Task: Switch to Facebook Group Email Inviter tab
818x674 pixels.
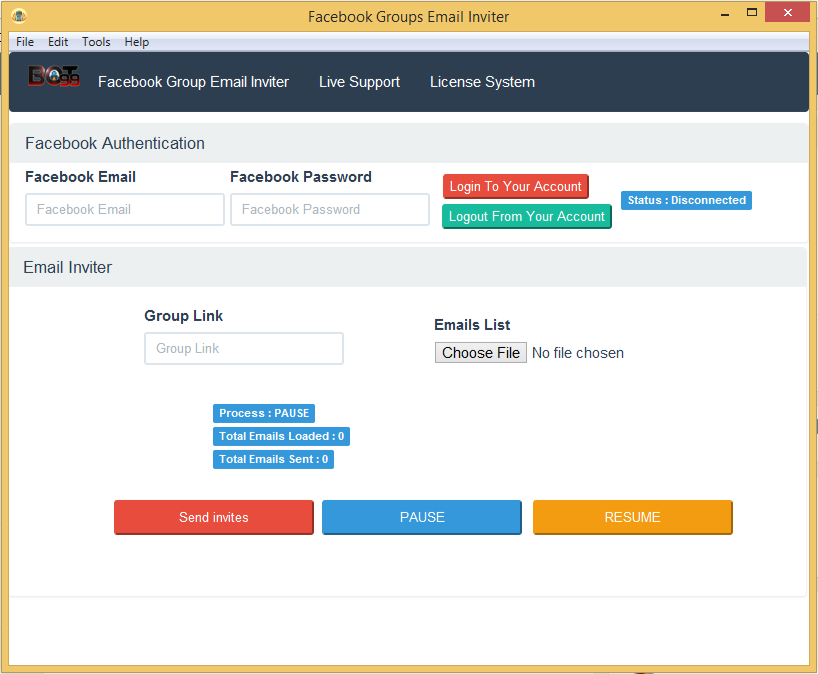Action: coord(193,82)
